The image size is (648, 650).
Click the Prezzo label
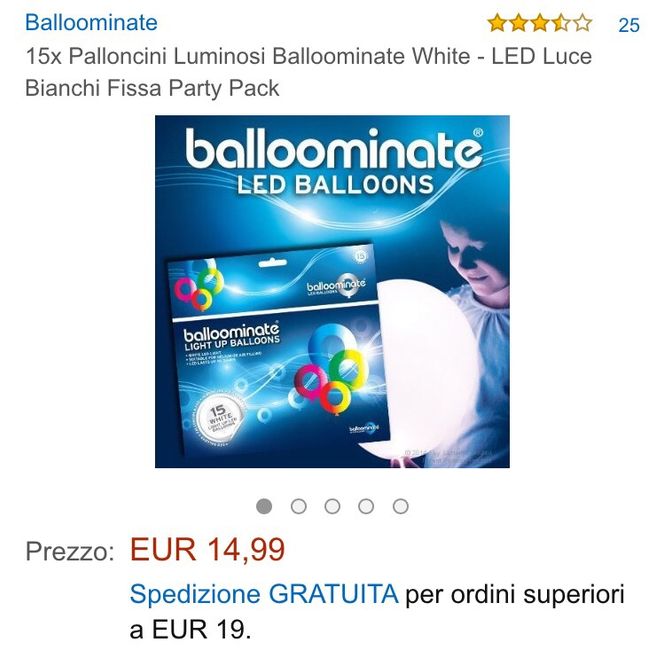point(70,552)
